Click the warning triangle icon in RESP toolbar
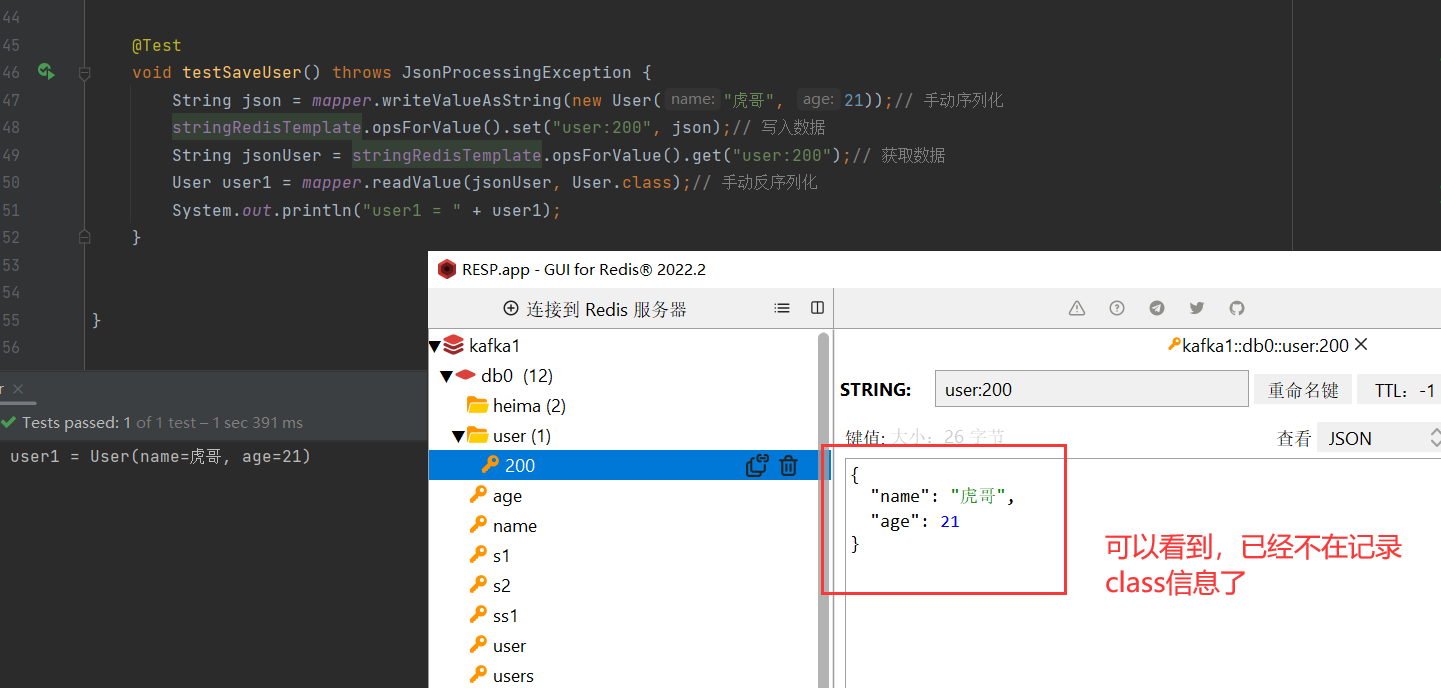 [x=1077, y=308]
